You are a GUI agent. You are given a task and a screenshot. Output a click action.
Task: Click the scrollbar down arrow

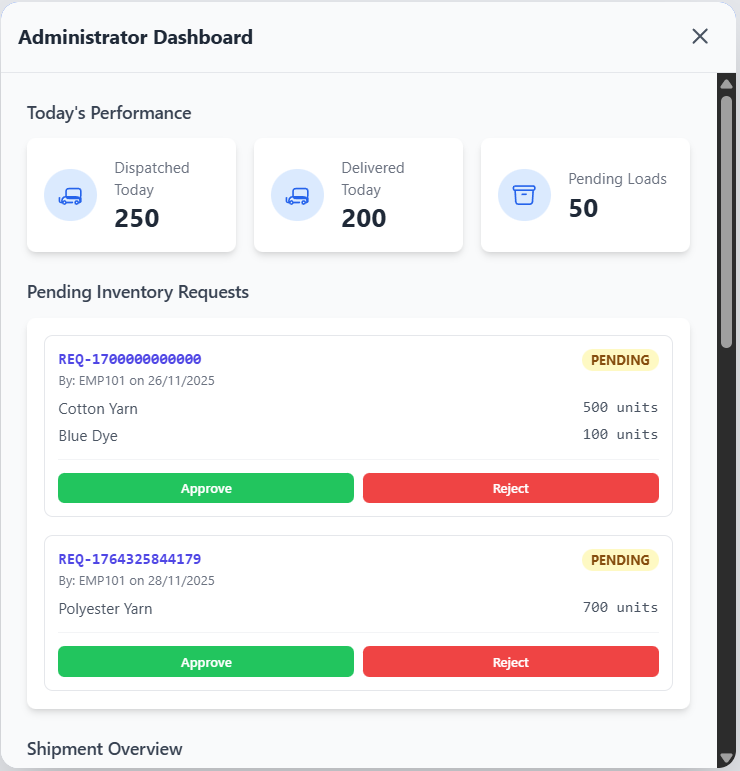[727, 758]
